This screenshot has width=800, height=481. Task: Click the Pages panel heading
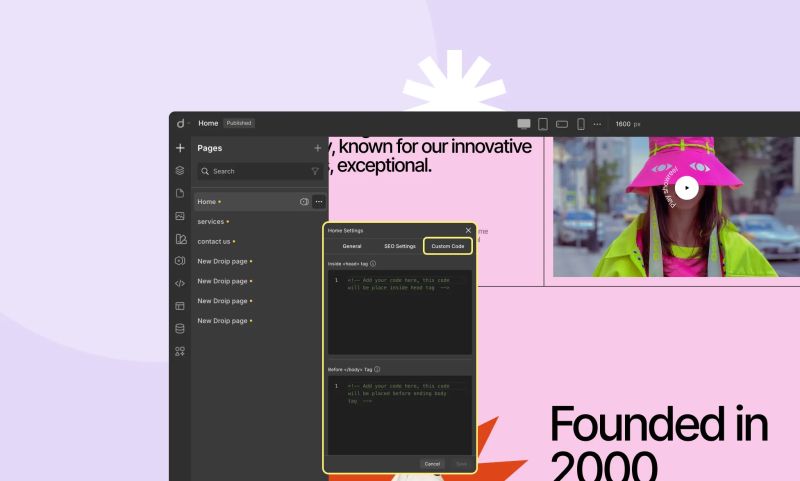(210, 148)
